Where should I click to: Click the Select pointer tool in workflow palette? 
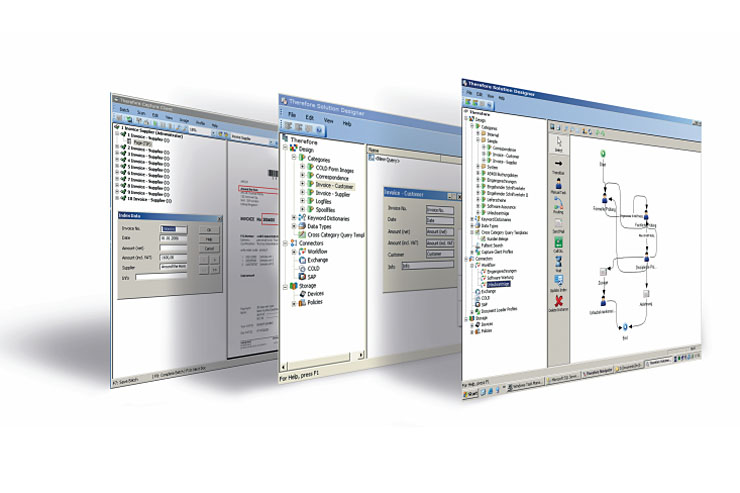click(557, 144)
